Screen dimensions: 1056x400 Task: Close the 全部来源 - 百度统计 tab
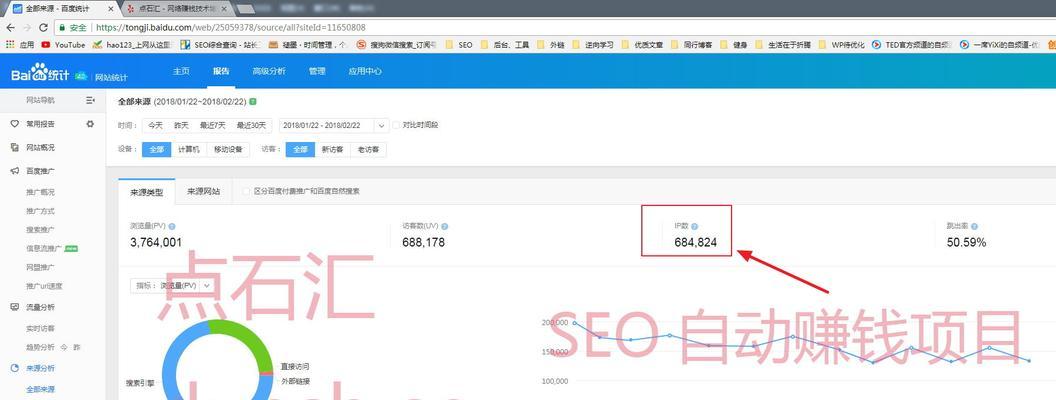point(110,9)
